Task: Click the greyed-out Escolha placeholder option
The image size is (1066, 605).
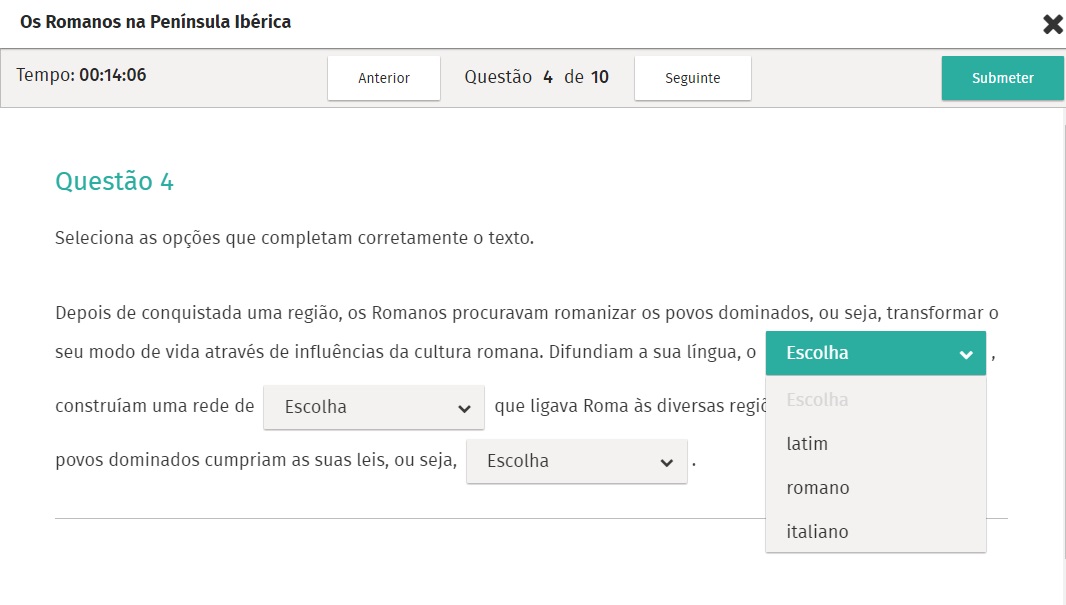Action: pos(817,400)
